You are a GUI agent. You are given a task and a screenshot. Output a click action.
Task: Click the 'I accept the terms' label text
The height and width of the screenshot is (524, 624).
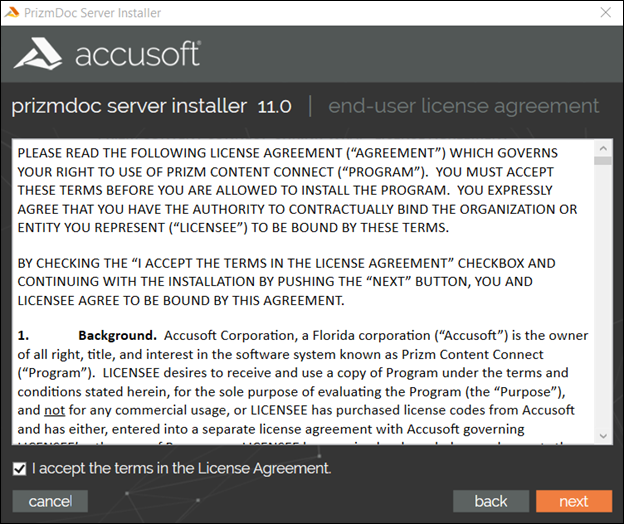pyautogui.click(x=181, y=468)
